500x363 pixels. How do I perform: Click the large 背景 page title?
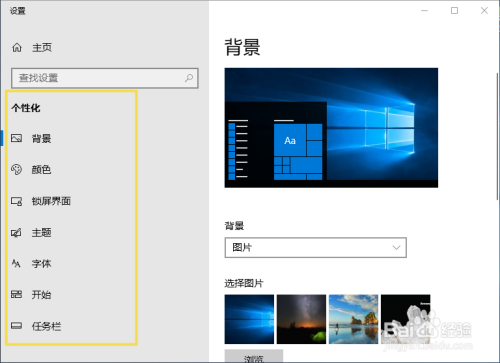[242, 47]
